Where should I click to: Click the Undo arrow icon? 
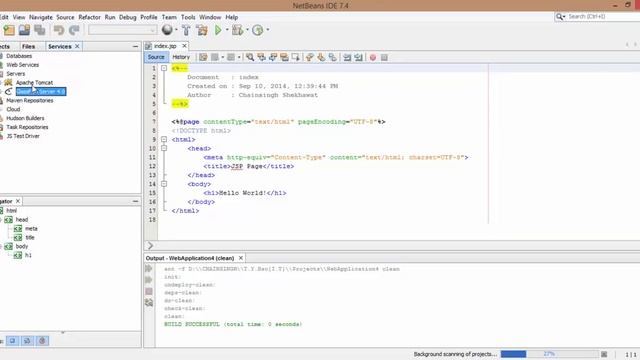59,30
